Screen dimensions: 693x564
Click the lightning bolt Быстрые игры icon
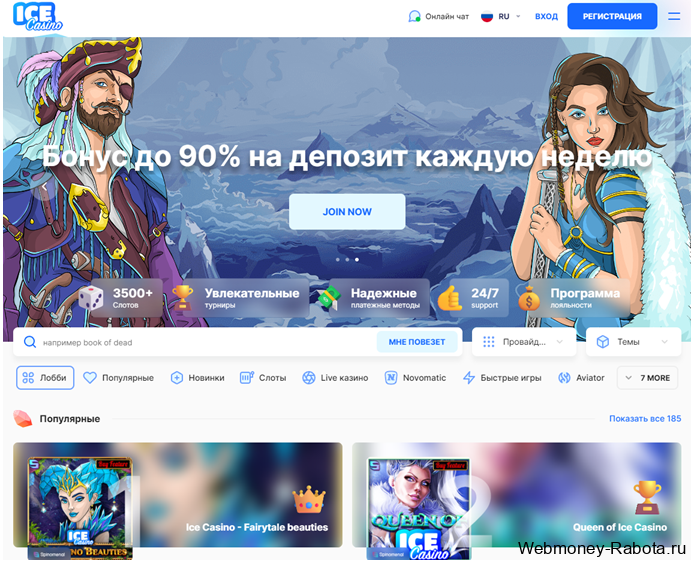click(x=469, y=377)
